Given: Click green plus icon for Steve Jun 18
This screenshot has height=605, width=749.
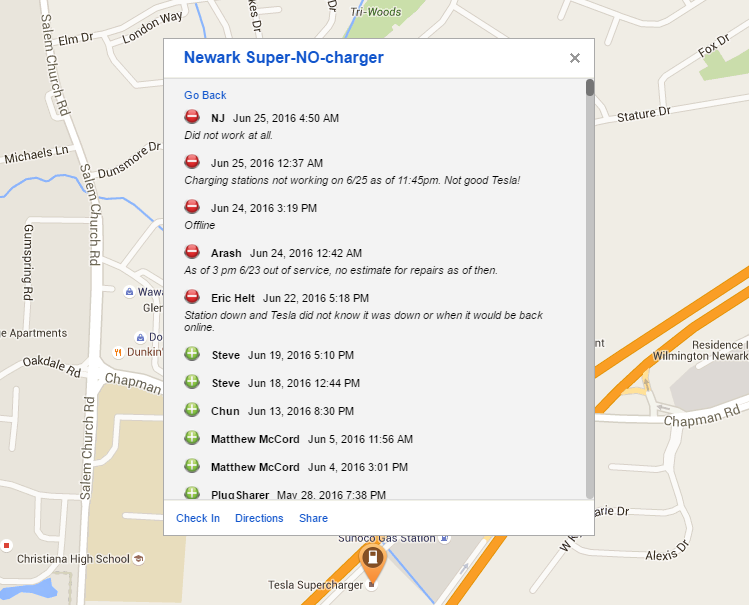Looking at the screenshot, I should click(192, 382).
